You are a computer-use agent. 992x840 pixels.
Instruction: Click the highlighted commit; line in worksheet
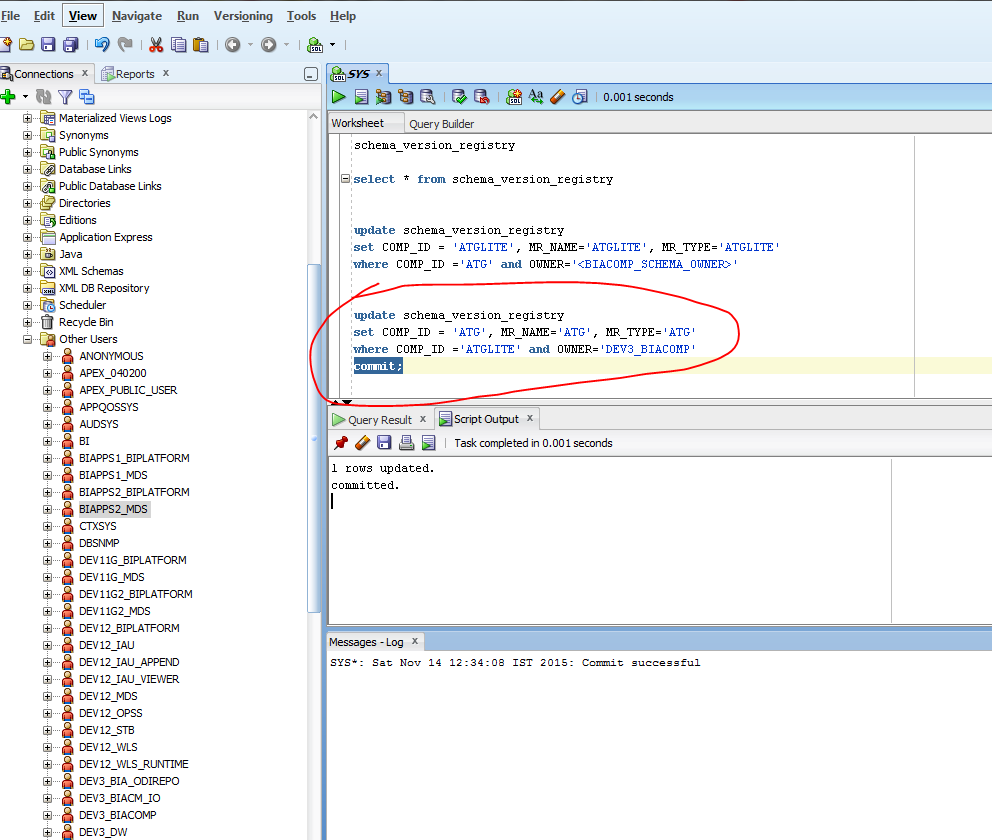[x=378, y=366]
